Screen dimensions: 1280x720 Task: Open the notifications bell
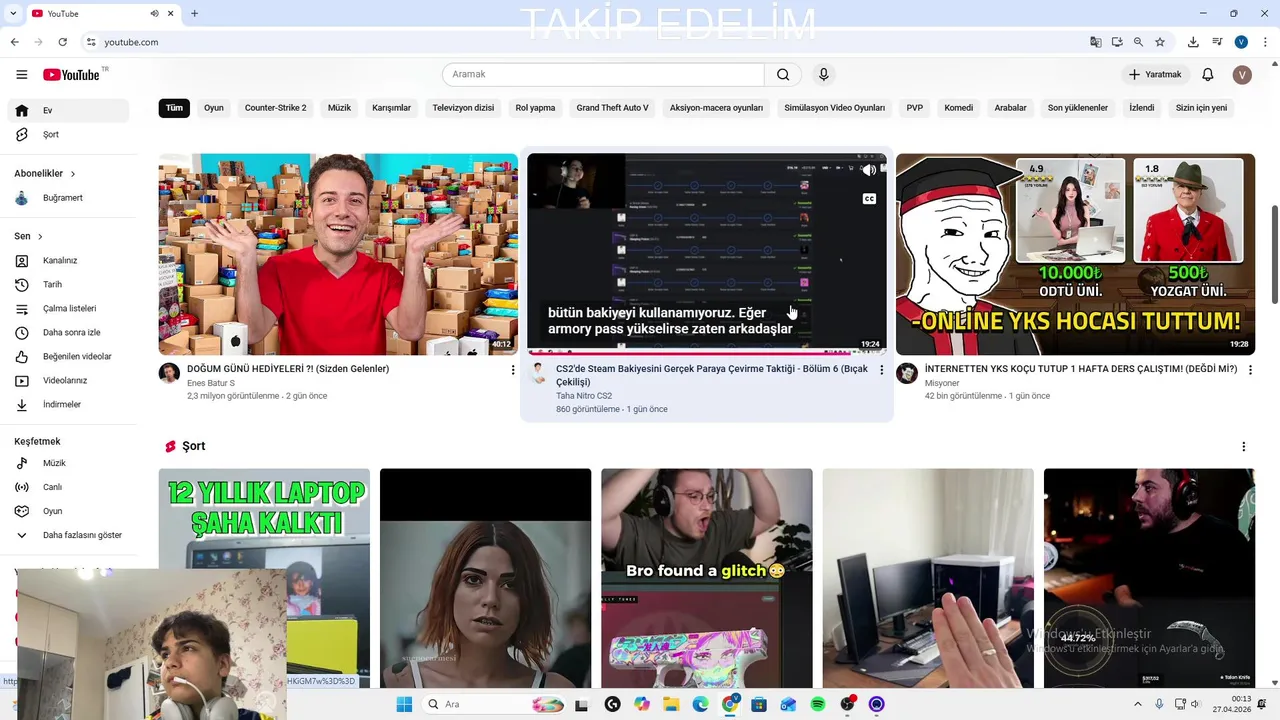click(x=1207, y=75)
